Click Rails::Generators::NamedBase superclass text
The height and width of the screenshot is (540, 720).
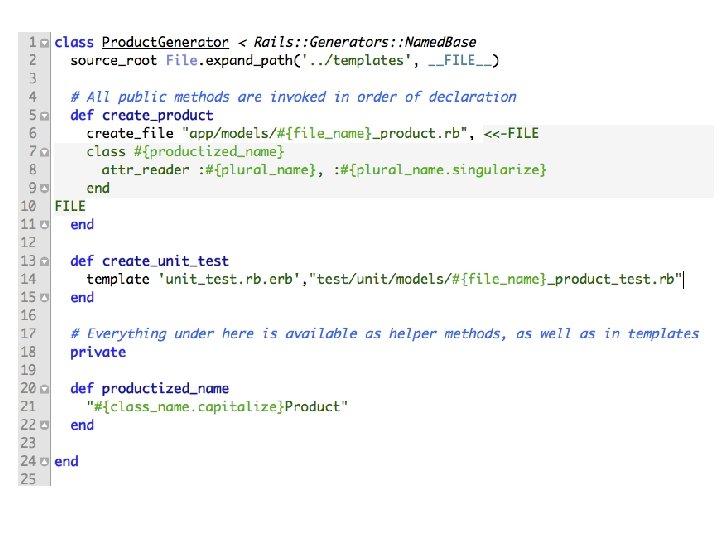(x=365, y=42)
